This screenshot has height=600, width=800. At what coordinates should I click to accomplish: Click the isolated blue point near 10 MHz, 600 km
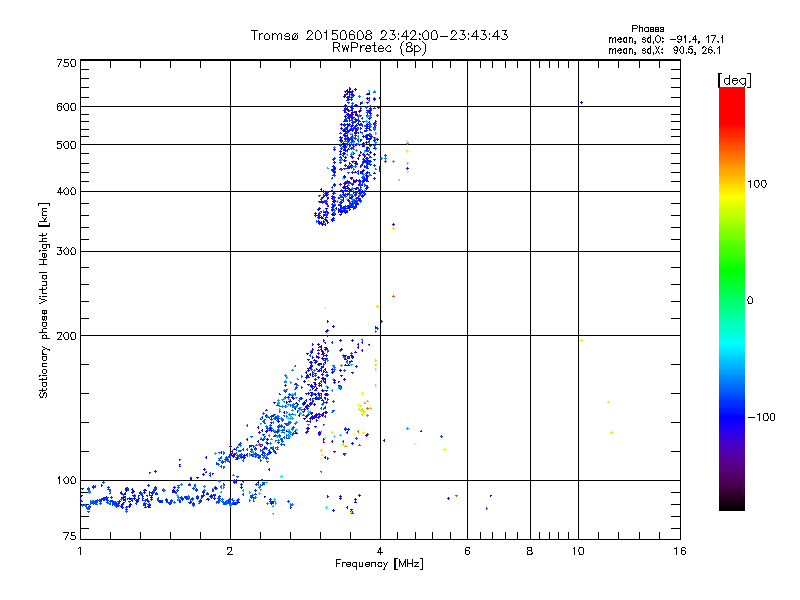coord(581,103)
